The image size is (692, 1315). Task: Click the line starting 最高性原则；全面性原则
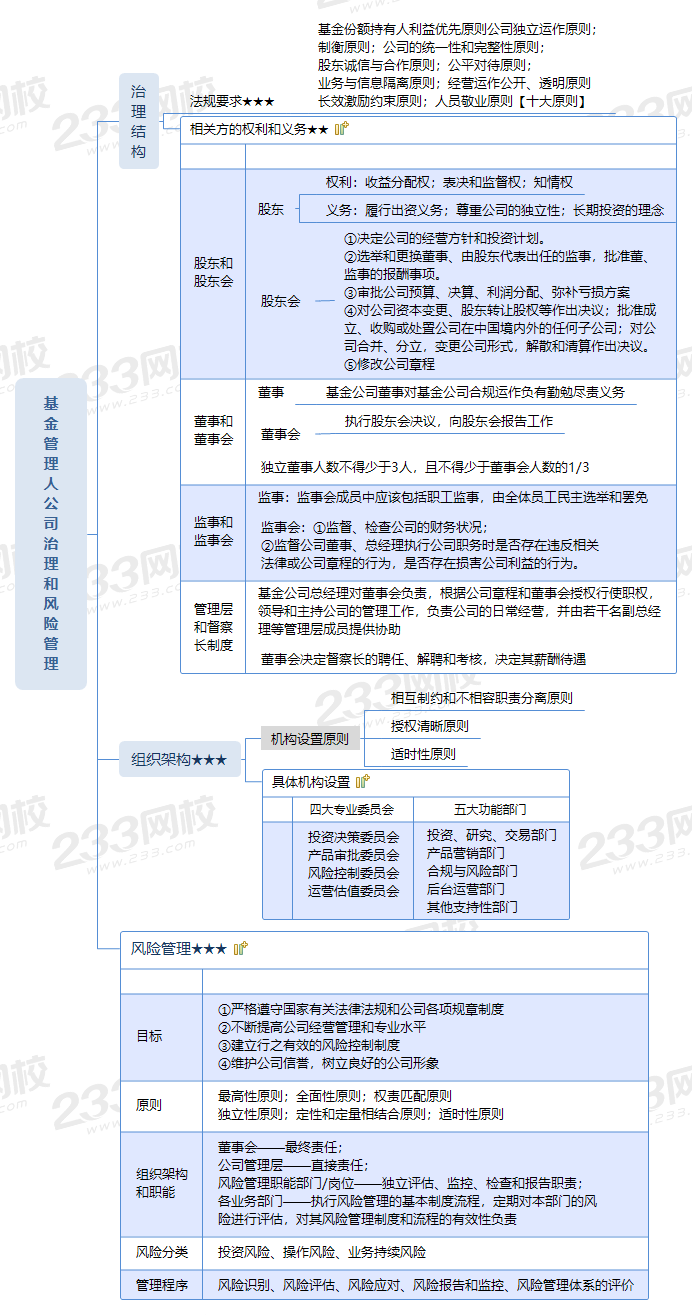[334, 1095]
